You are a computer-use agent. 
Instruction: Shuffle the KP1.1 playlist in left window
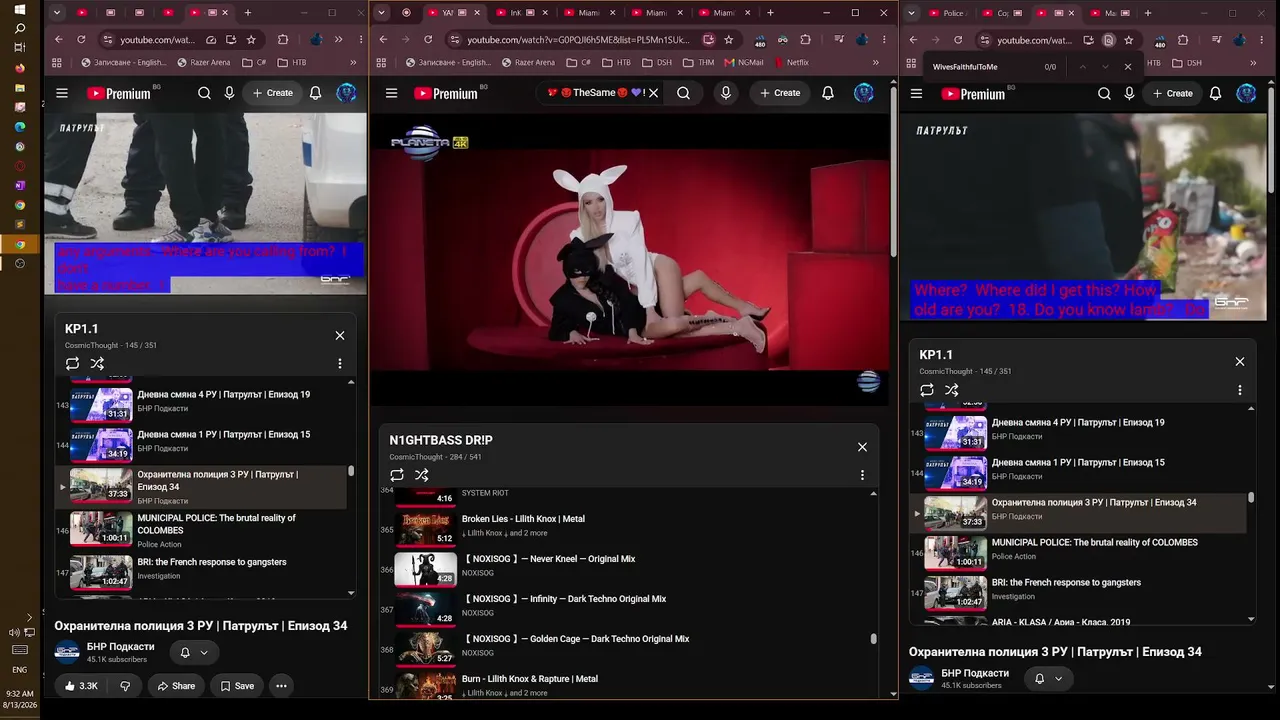(x=97, y=364)
